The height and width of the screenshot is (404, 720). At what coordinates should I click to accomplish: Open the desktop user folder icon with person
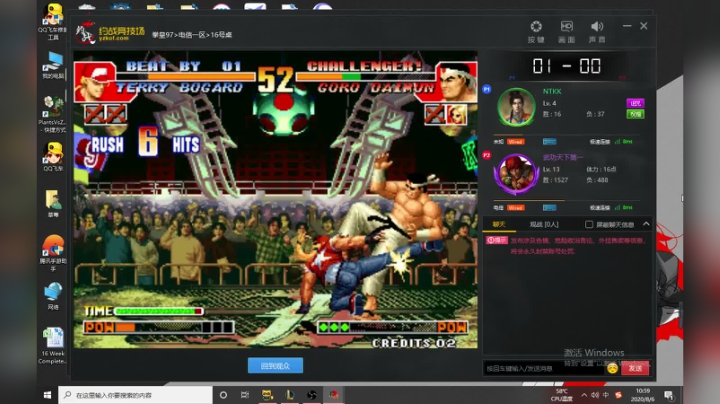53,203
